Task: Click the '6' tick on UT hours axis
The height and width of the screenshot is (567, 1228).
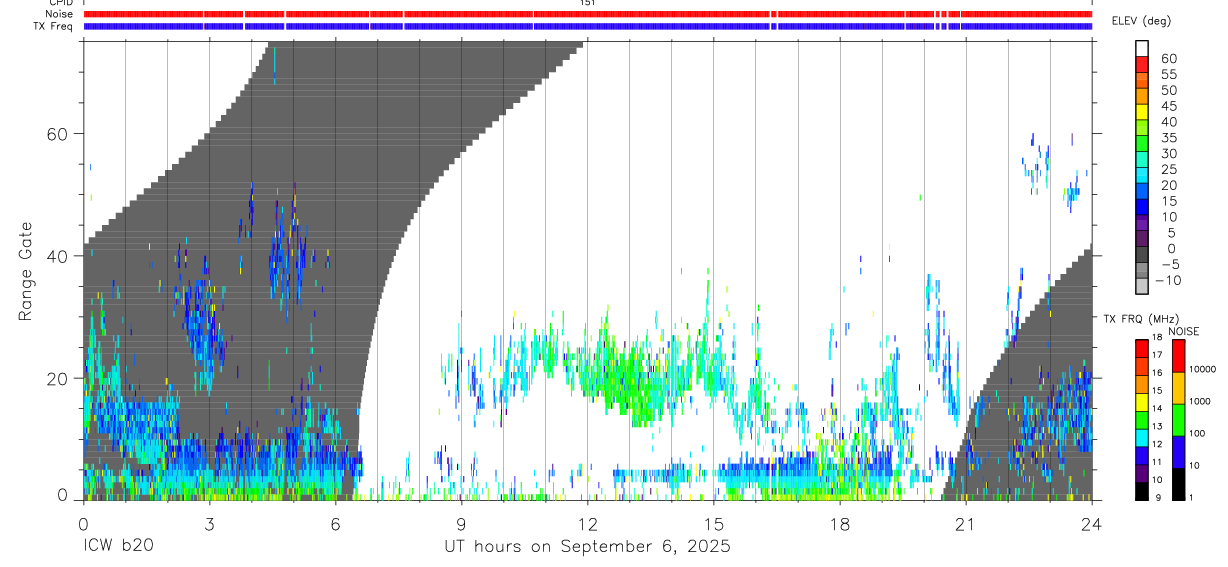Action: 335,523
